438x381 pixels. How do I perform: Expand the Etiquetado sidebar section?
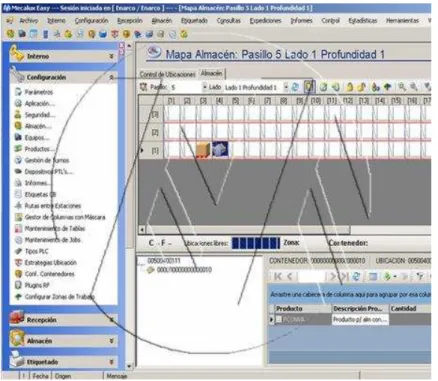(x=111, y=362)
